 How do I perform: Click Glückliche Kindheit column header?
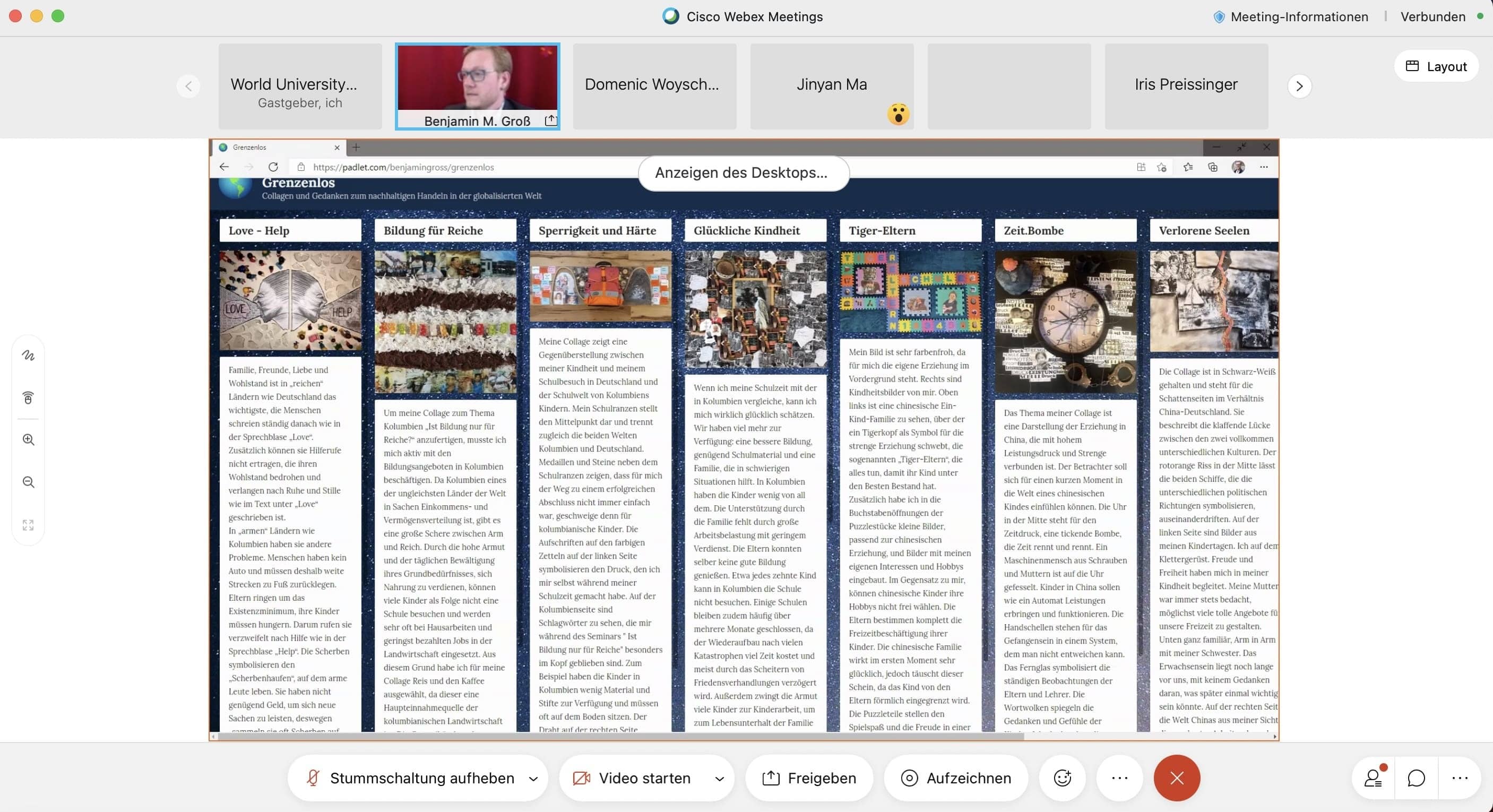pyautogui.click(x=755, y=230)
